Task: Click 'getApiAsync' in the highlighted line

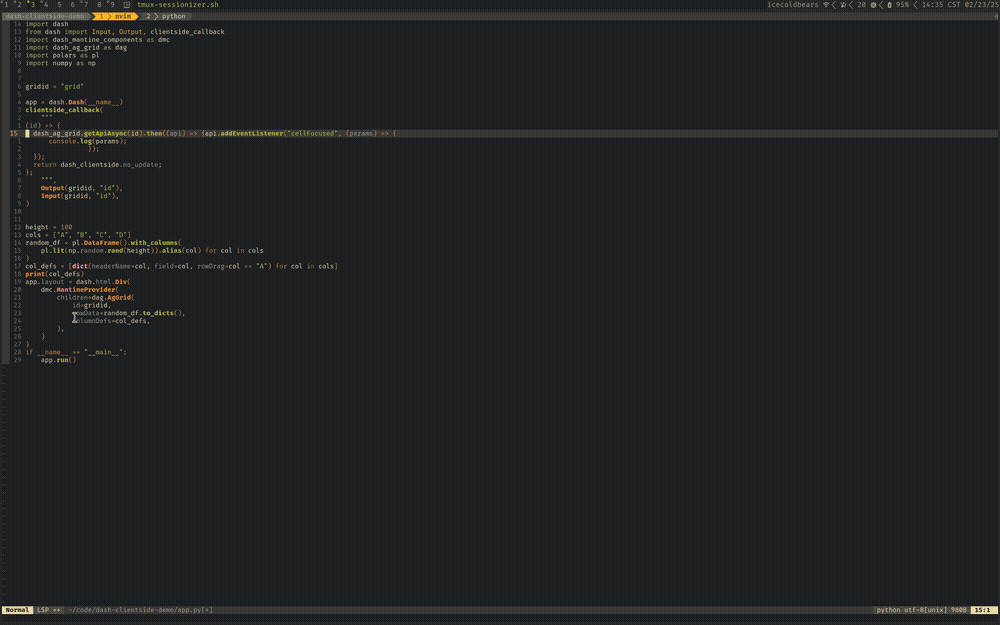Action: coord(105,133)
